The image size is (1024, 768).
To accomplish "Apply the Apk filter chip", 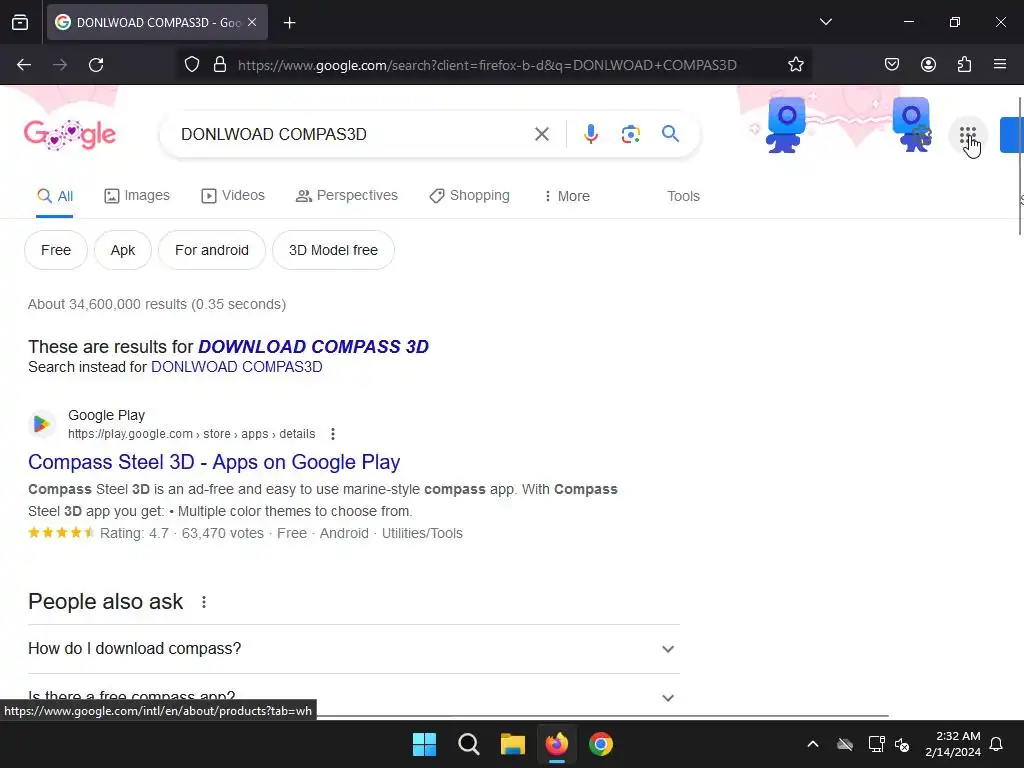I will (123, 250).
